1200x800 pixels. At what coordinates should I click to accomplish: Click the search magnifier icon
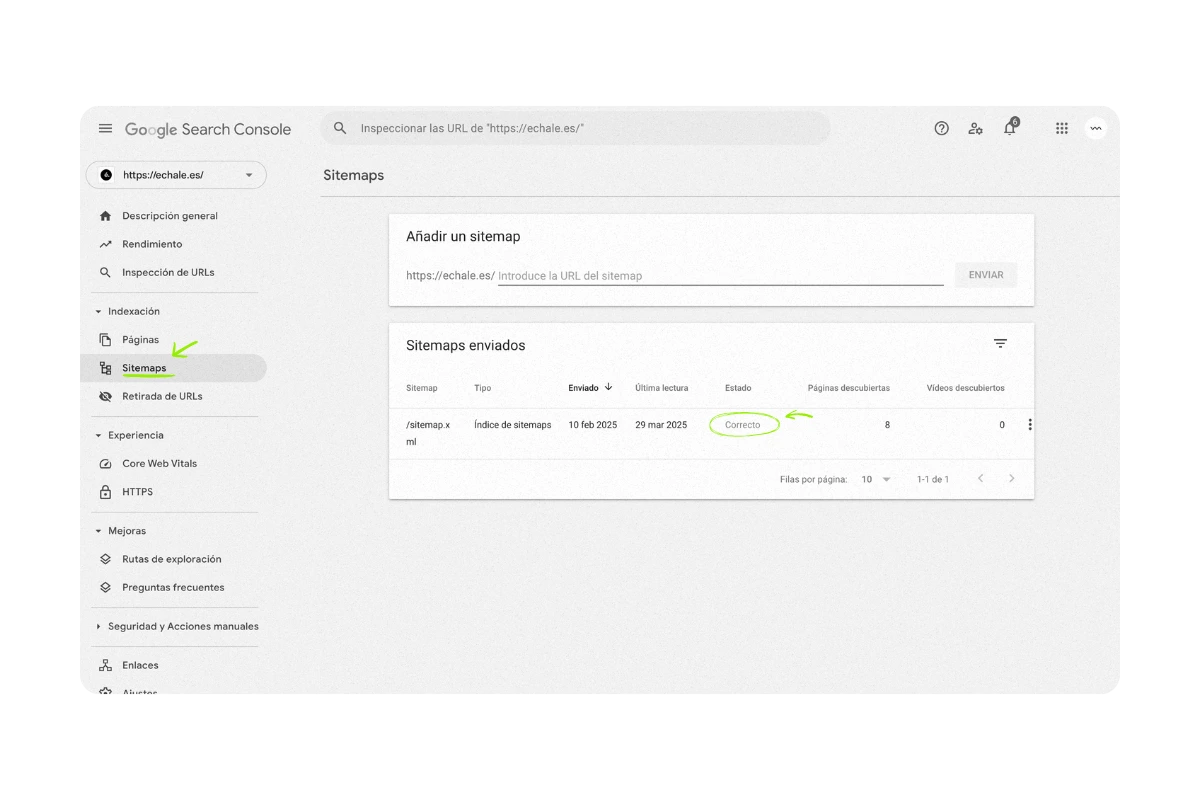click(340, 128)
